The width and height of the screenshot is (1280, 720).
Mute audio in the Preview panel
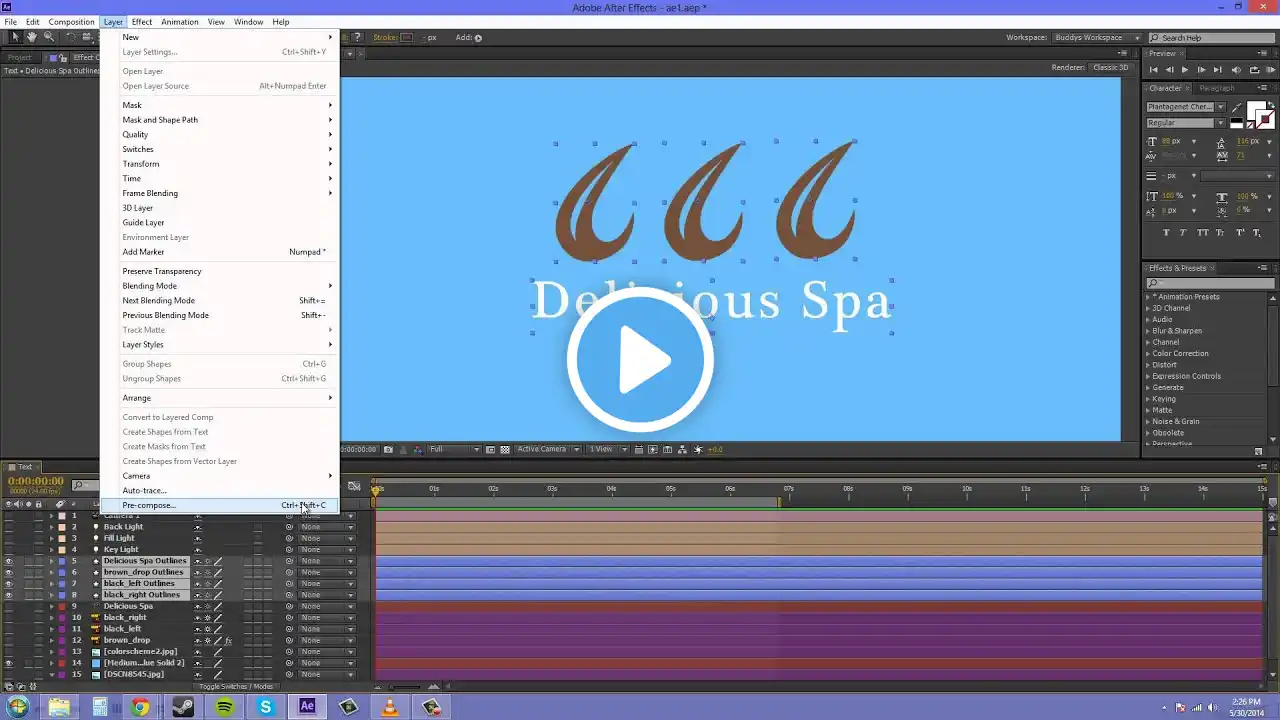1236,70
